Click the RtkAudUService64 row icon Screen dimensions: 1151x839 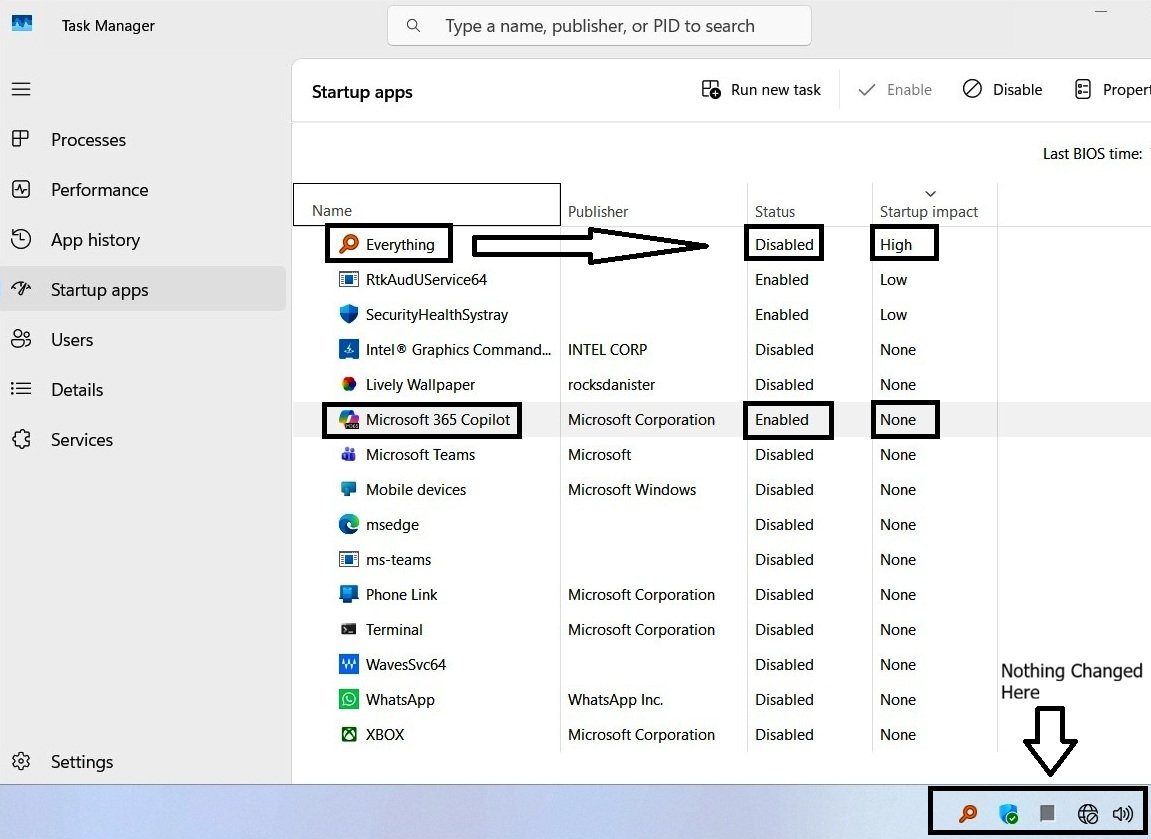tap(349, 279)
